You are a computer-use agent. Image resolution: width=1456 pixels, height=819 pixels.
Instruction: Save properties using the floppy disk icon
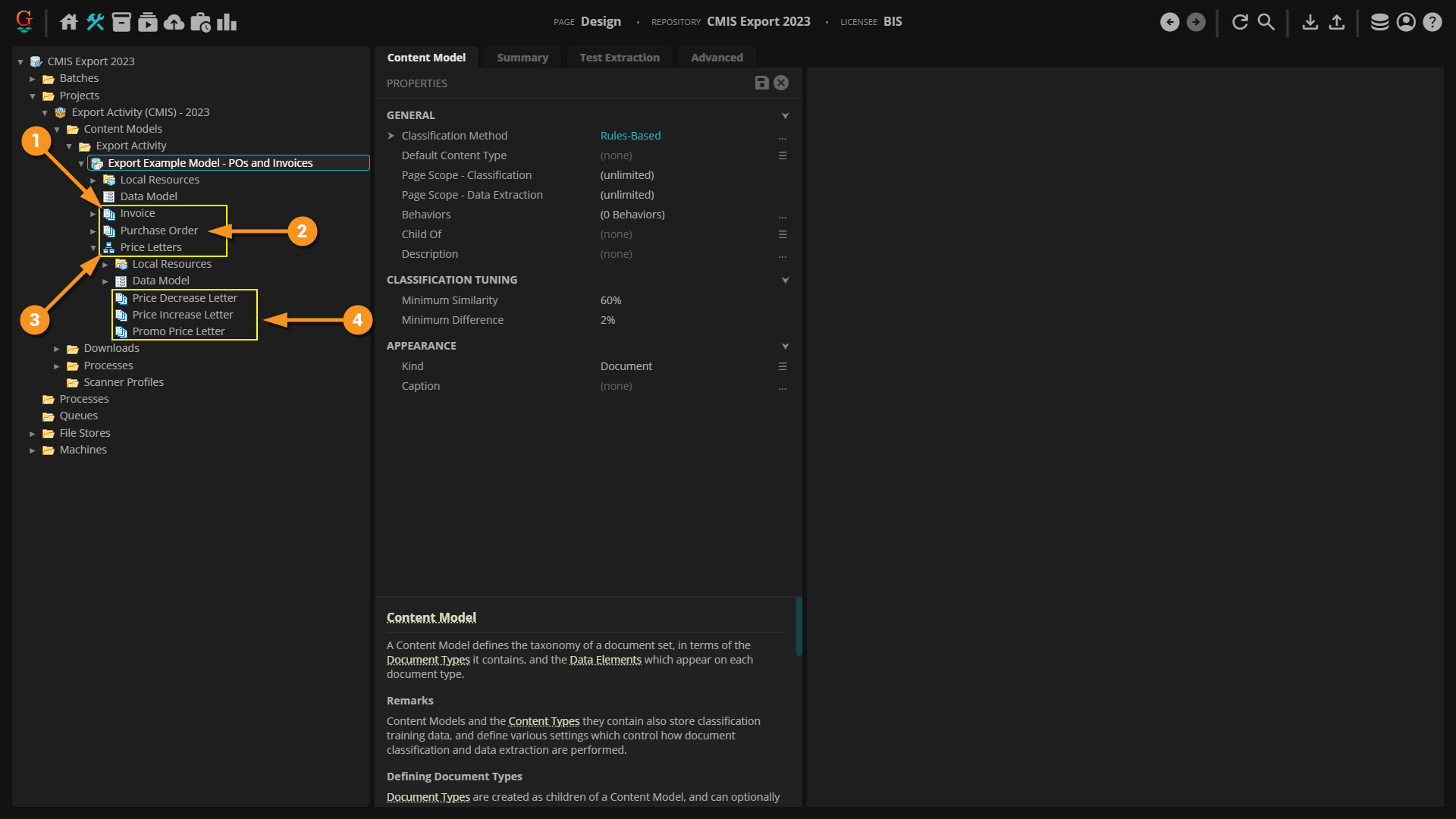pyautogui.click(x=761, y=83)
